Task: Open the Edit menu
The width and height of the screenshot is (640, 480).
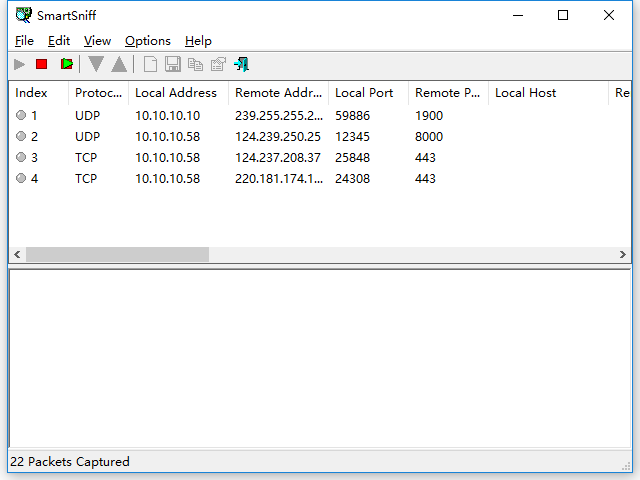Action: [59, 41]
